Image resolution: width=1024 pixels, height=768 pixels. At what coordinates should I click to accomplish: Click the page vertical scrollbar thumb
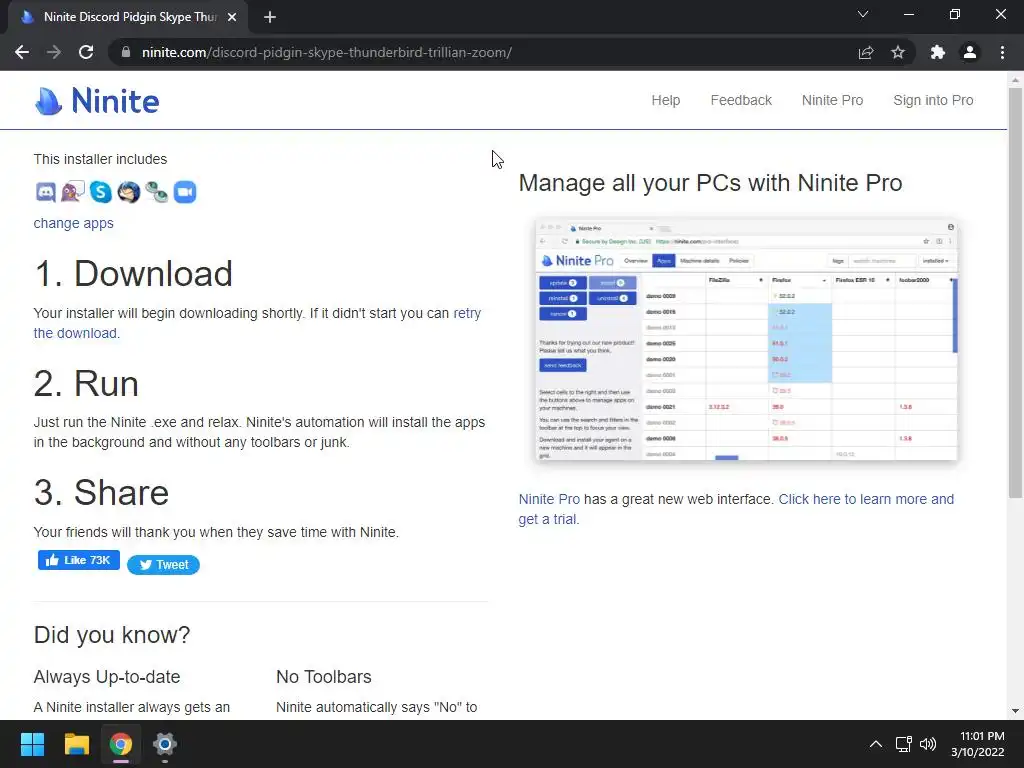coord(1015,293)
